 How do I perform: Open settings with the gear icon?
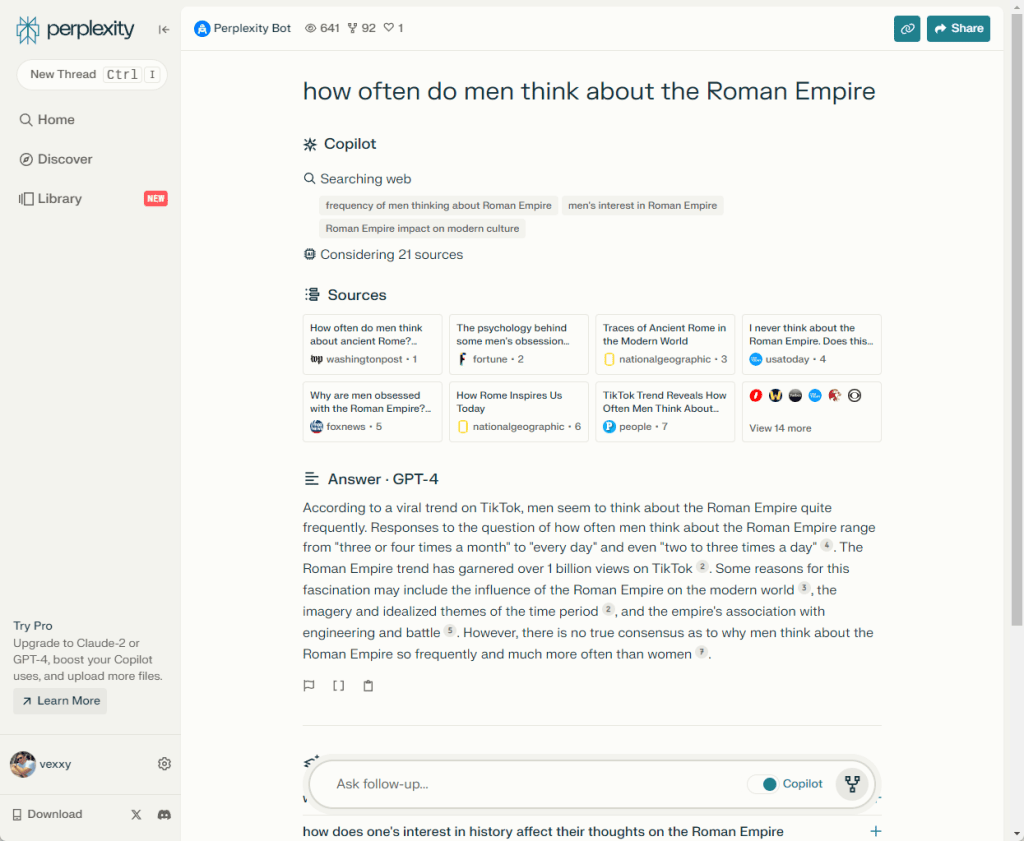coord(164,764)
